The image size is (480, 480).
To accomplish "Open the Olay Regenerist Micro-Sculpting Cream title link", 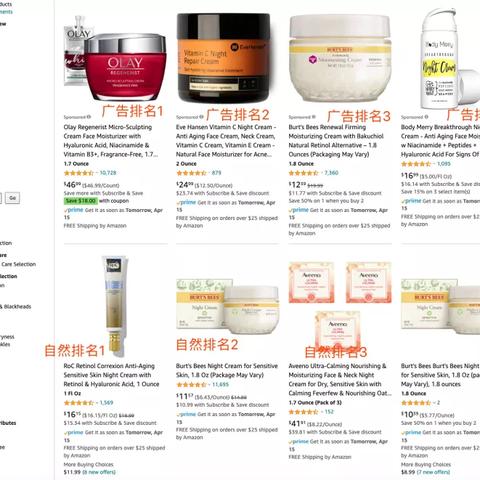I will click(111, 141).
